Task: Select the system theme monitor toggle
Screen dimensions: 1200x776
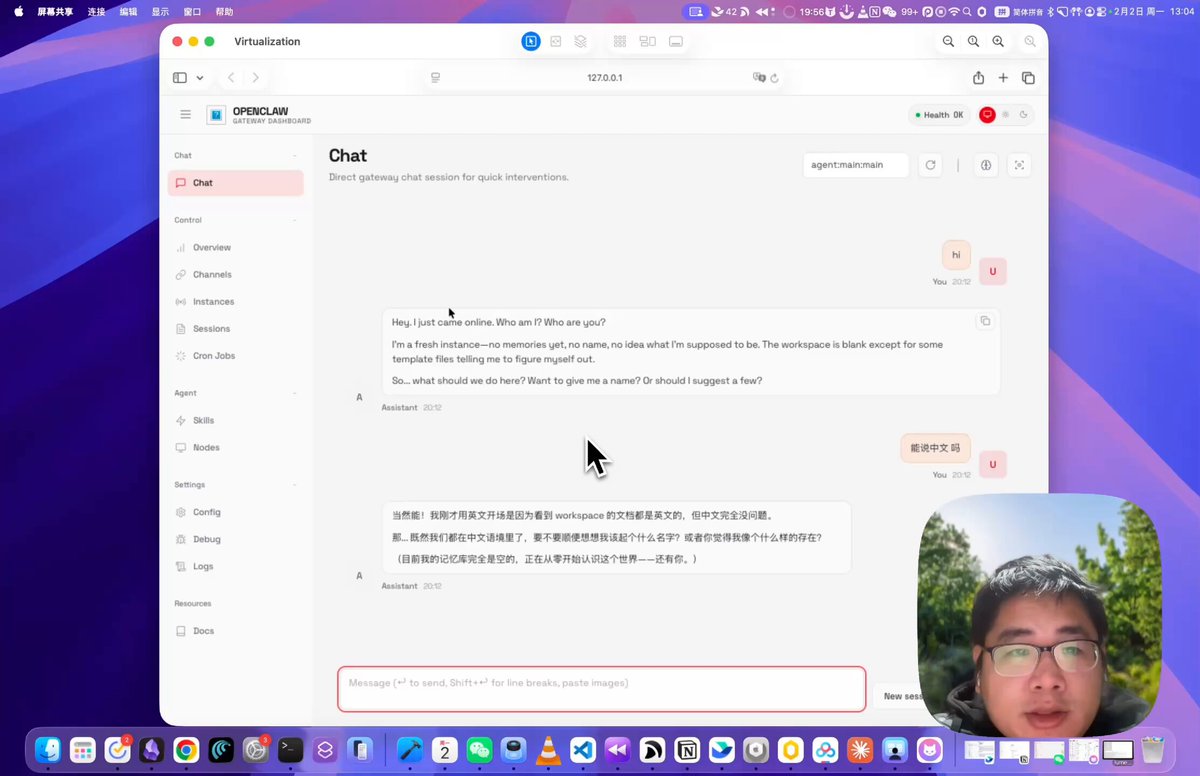Action: pos(987,115)
